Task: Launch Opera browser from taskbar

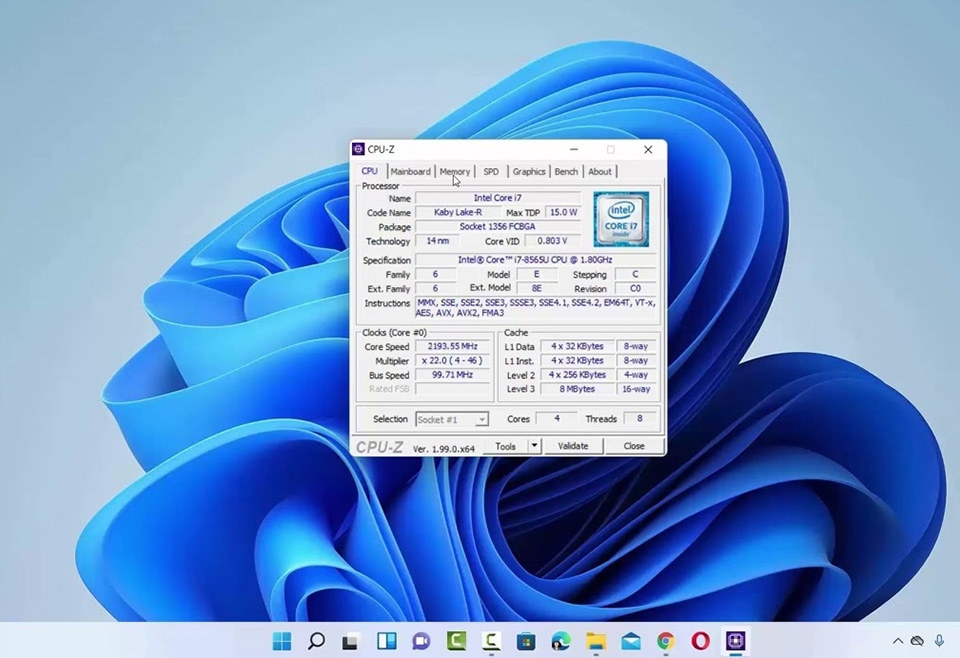Action: tap(700, 641)
